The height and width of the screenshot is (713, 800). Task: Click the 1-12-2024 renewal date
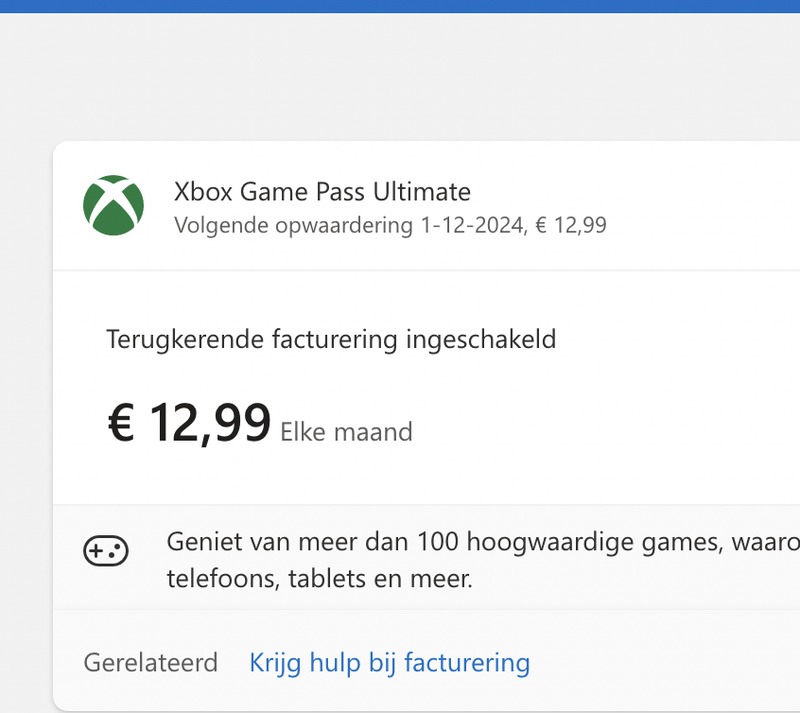tap(472, 225)
